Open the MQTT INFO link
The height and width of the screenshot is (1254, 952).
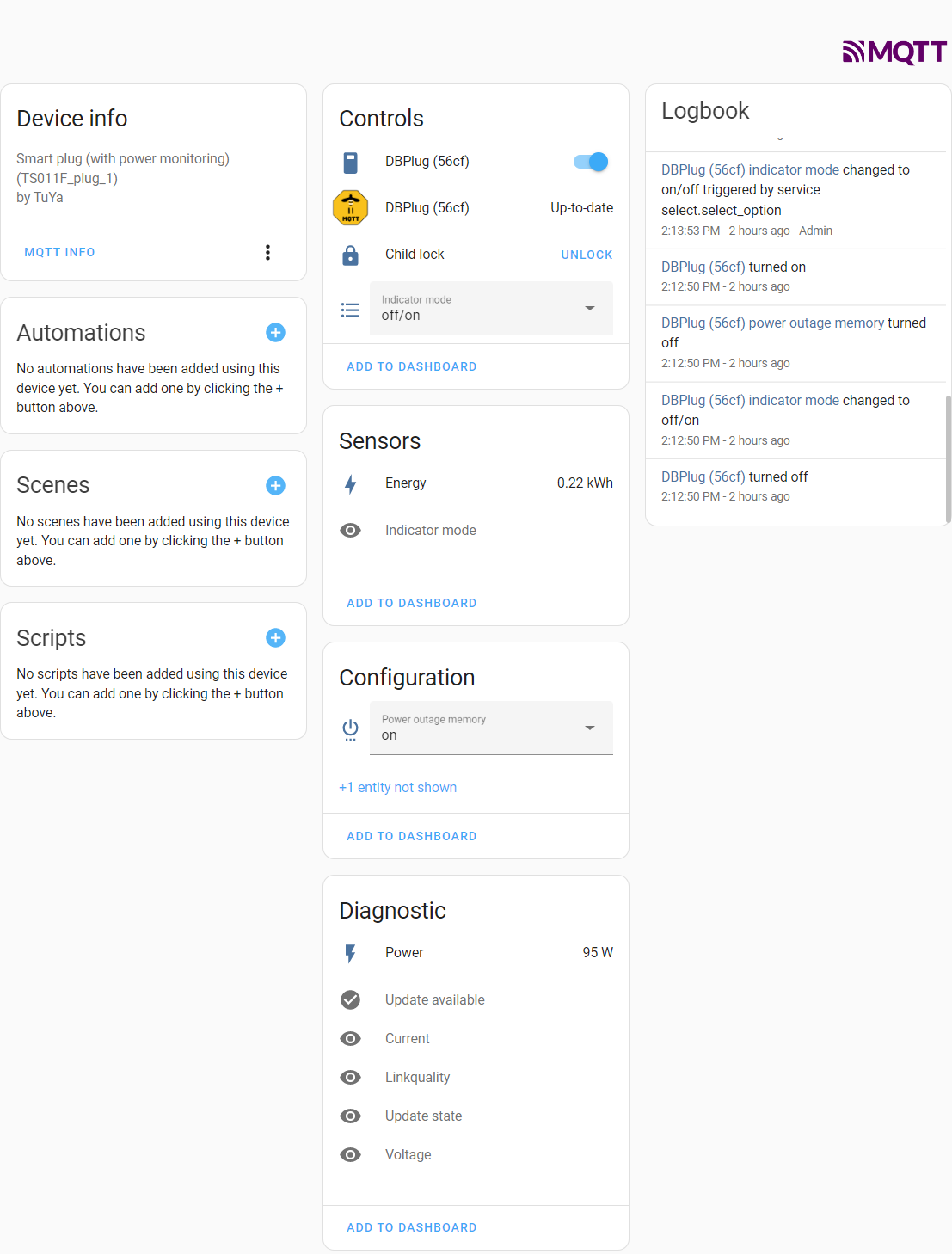[x=59, y=252]
